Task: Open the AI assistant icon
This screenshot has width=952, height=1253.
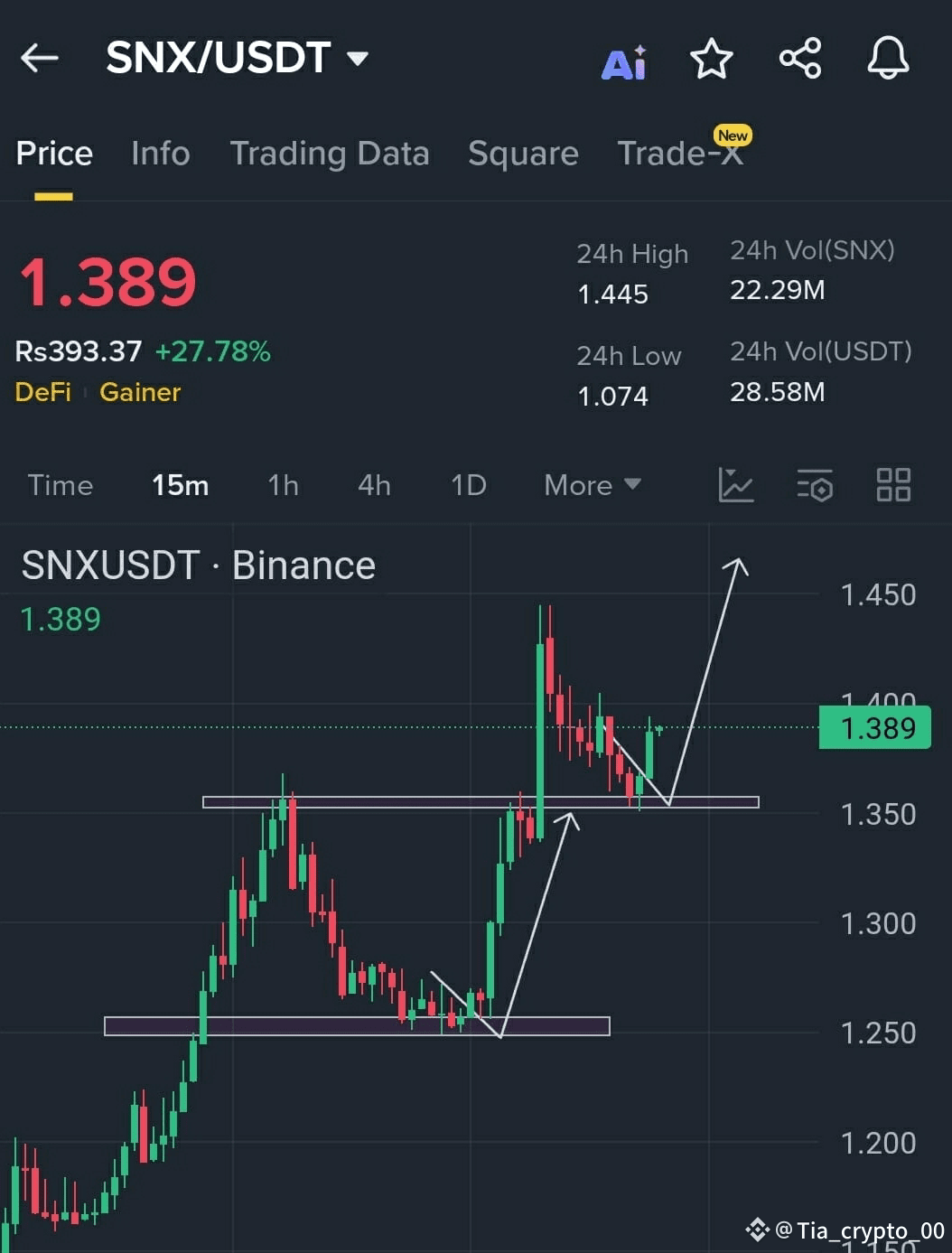Action: tap(624, 61)
